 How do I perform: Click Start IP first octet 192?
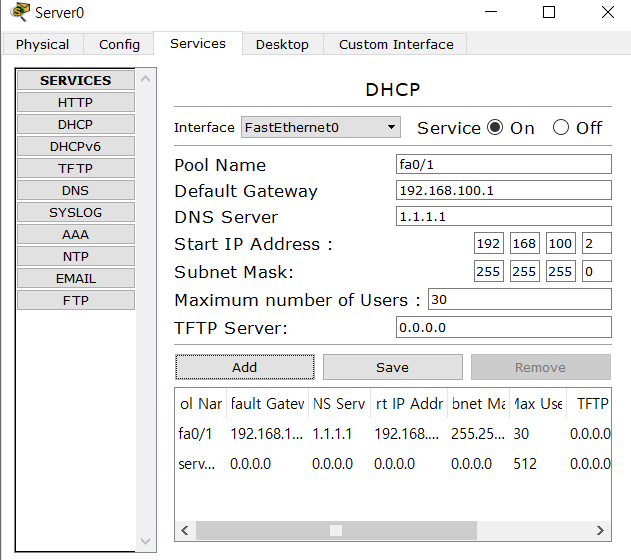489,243
